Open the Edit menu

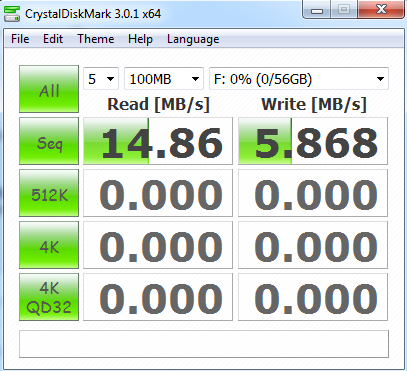pos(53,39)
